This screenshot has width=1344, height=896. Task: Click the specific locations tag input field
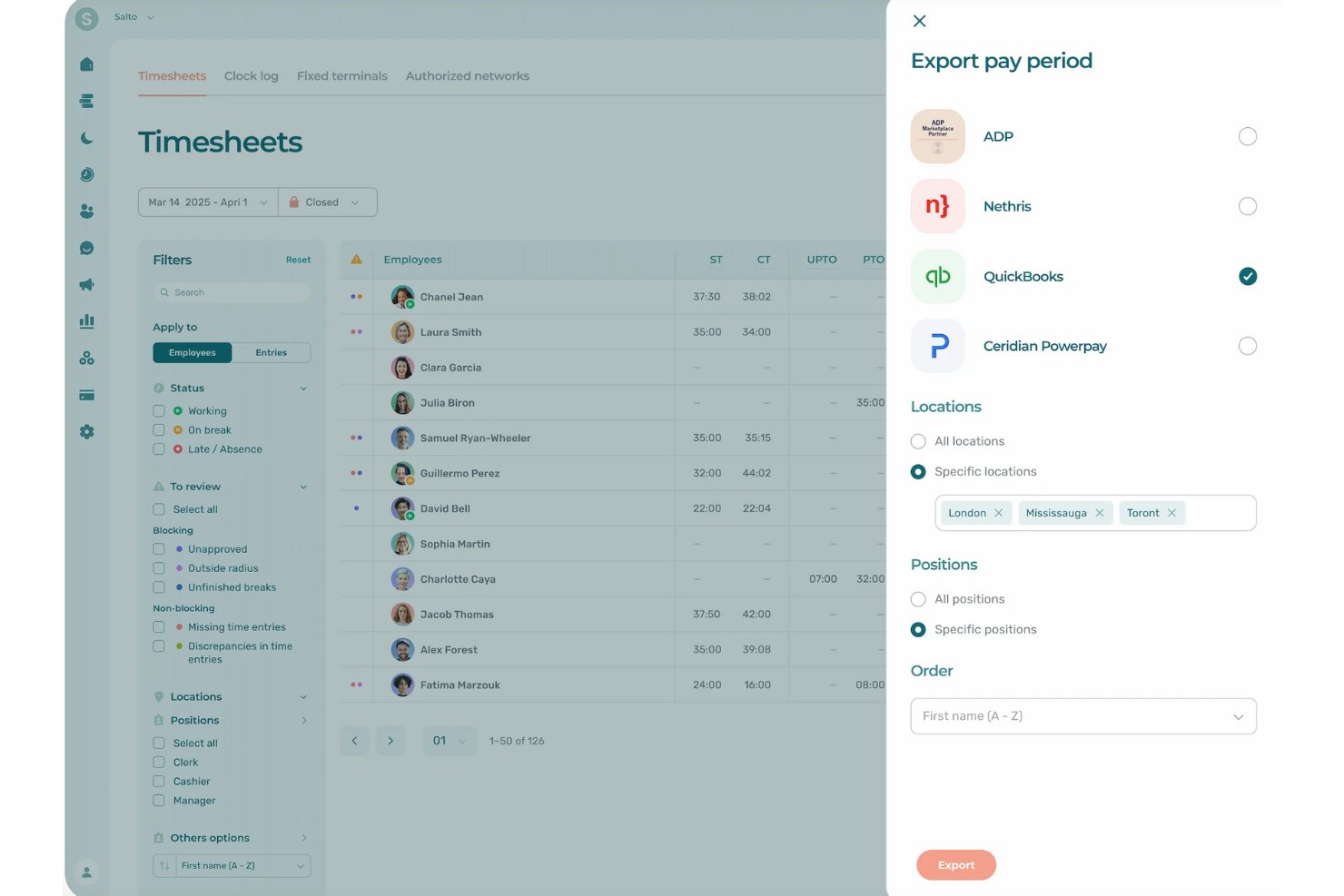pyautogui.click(x=1095, y=513)
